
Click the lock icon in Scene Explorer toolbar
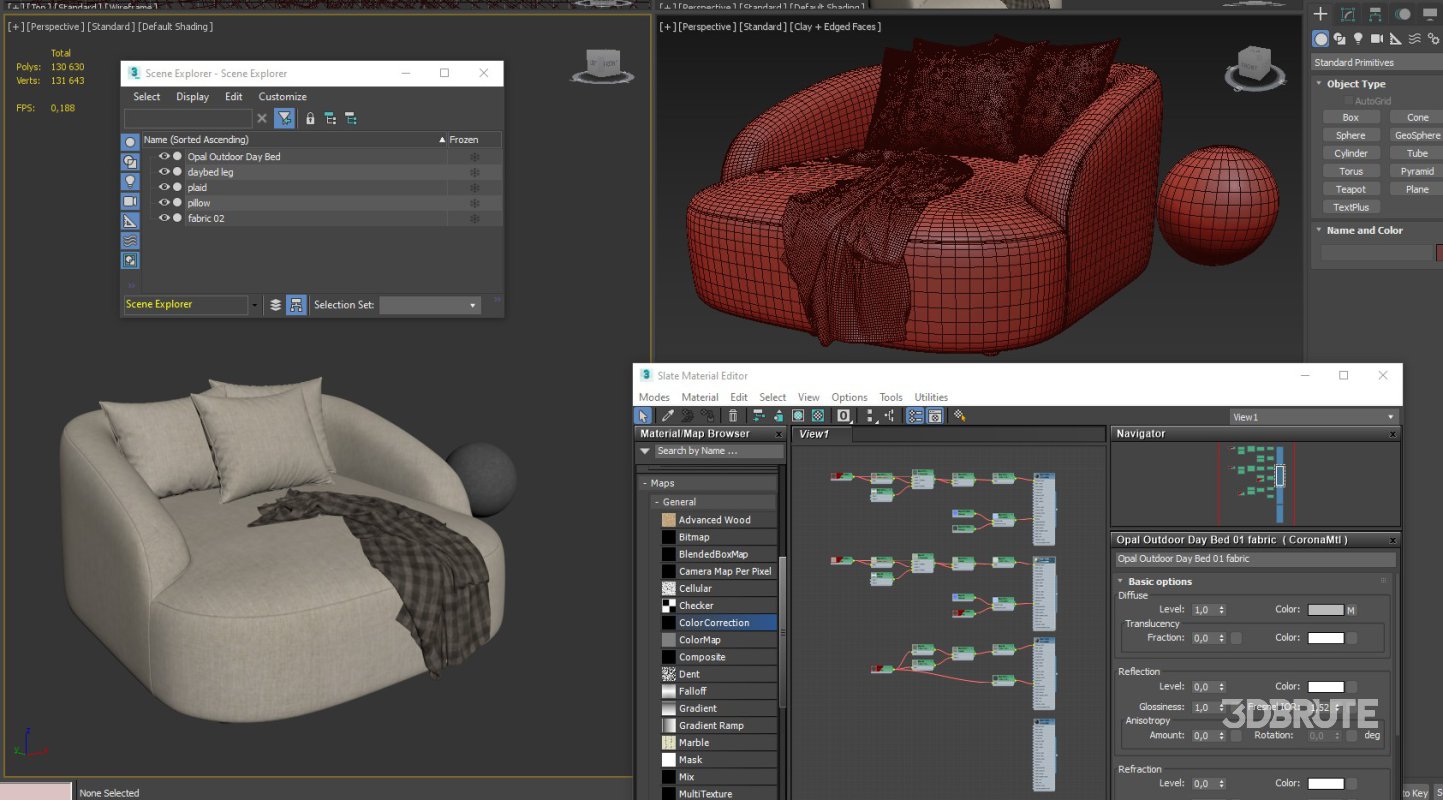[310, 119]
